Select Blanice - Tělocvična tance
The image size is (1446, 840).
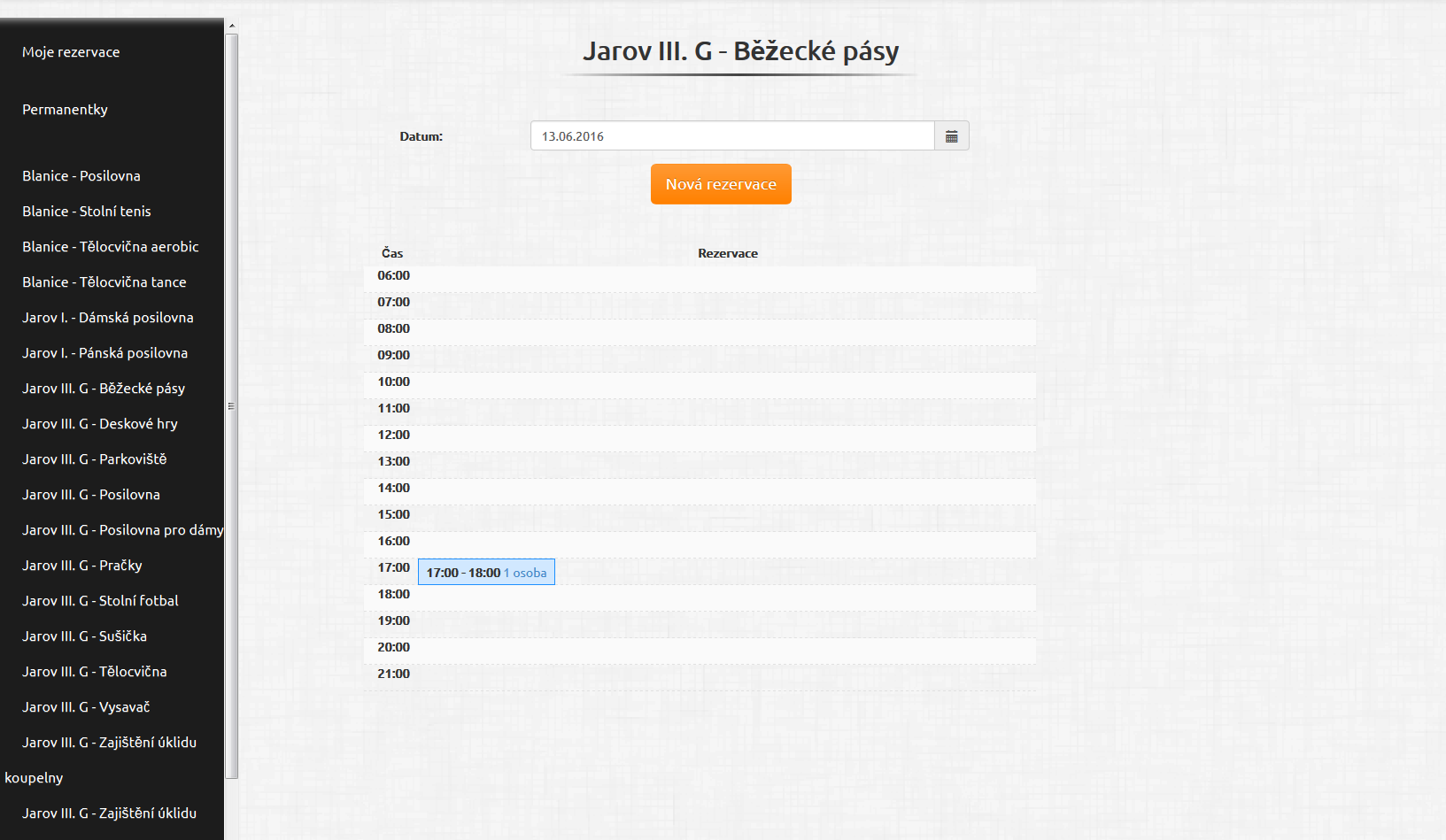coord(104,282)
